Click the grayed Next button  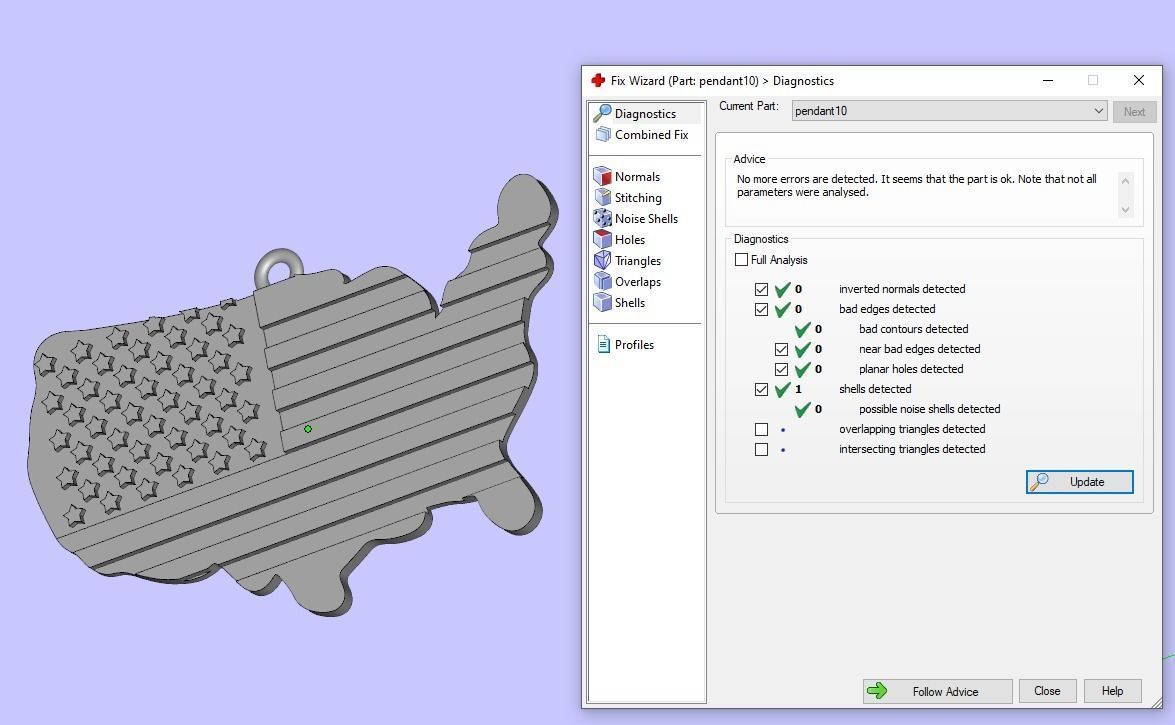1134,112
